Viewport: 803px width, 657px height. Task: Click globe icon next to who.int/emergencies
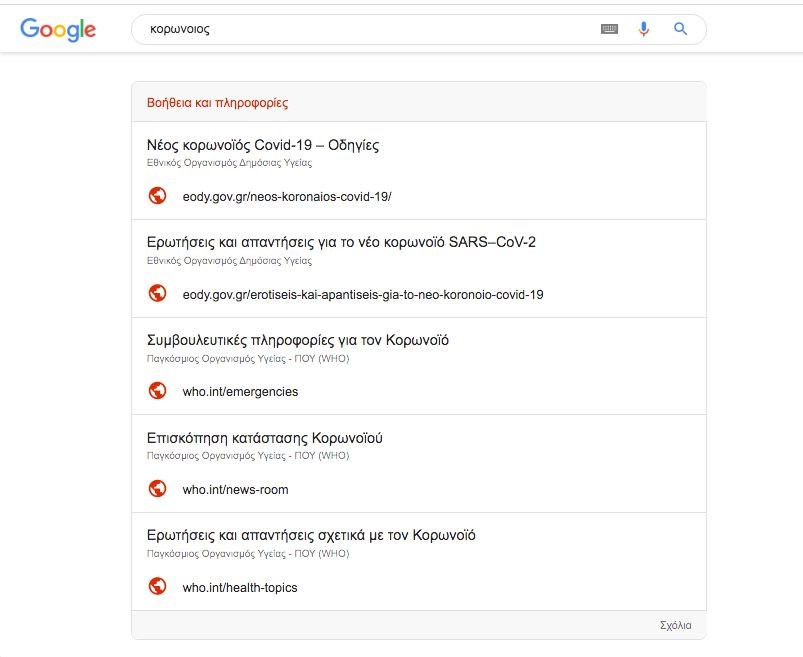pyautogui.click(x=157, y=391)
